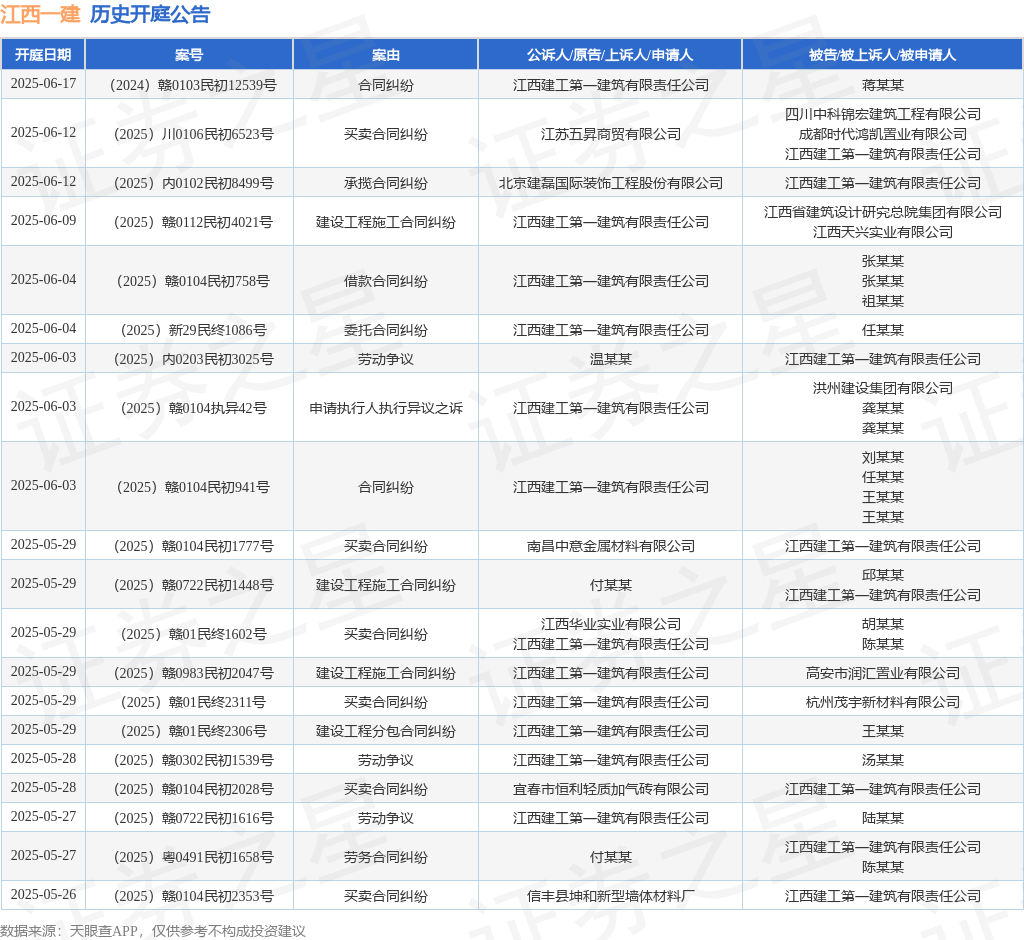Select case number (2025)赣01民终2306号
The width and height of the screenshot is (1024, 940).
(190, 731)
